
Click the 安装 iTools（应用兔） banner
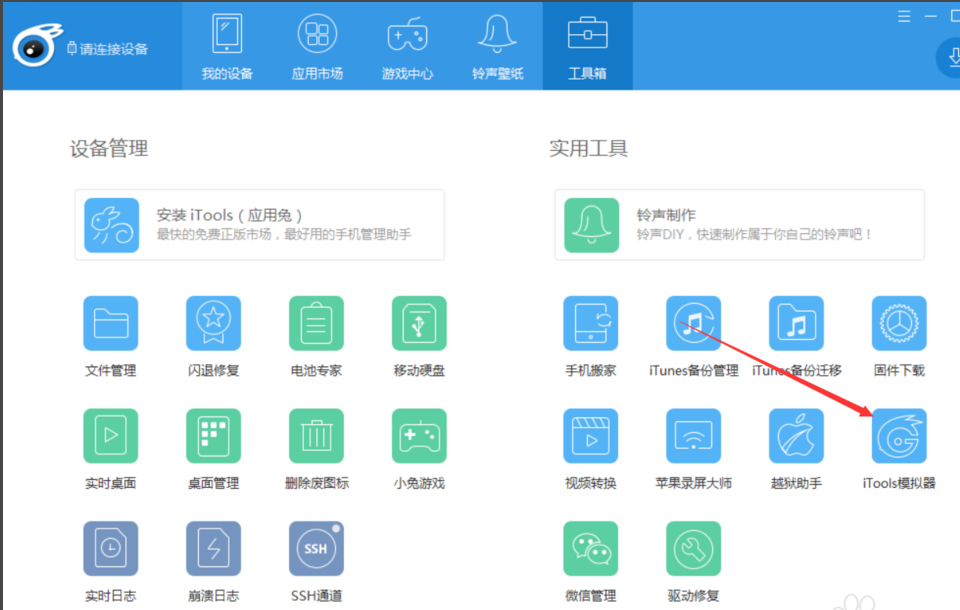coord(259,225)
